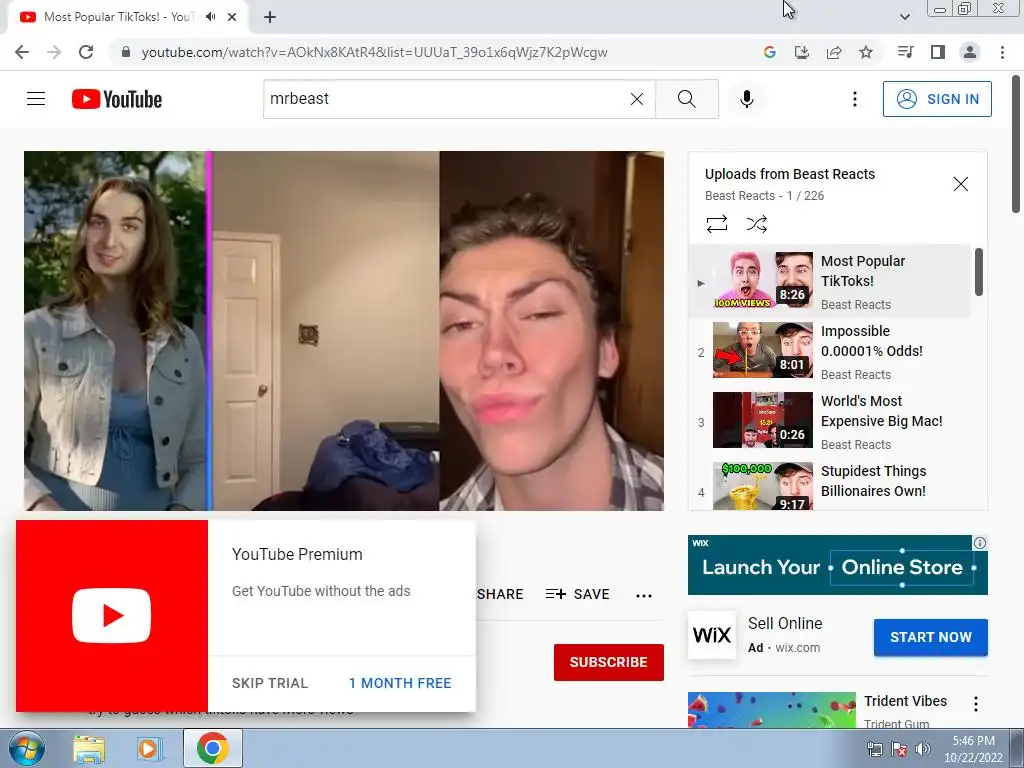Go to YouTube home via logo
This screenshot has height=768, width=1024.
tap(117, 99)
